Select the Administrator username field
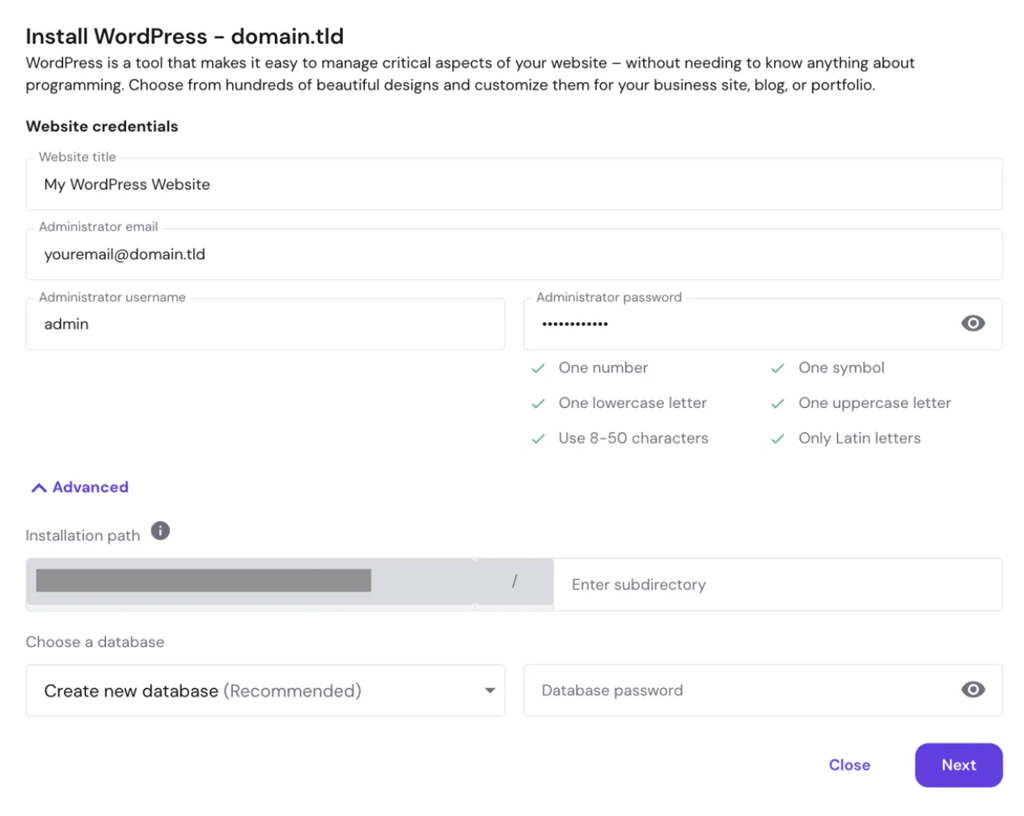 (265, 324)
